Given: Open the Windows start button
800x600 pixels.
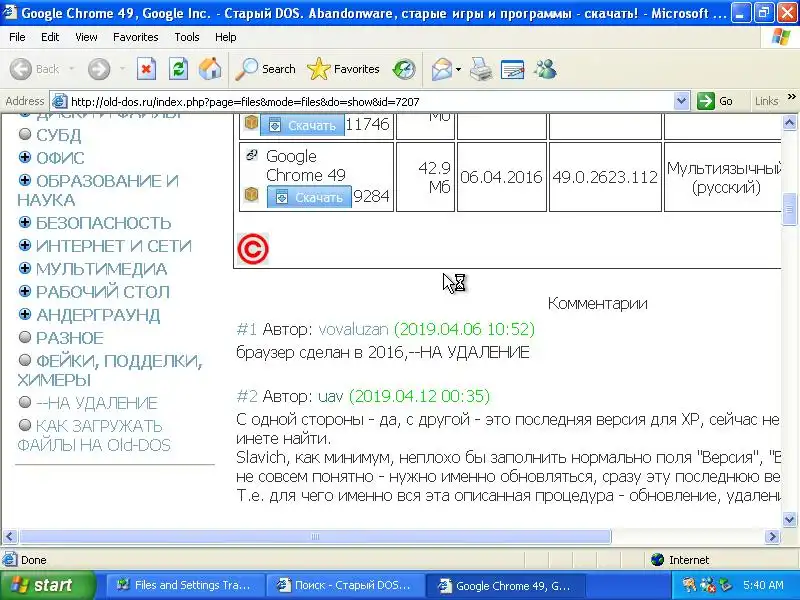Looking at the screenshot, I should pyautogui.click(x=47, y=585).
